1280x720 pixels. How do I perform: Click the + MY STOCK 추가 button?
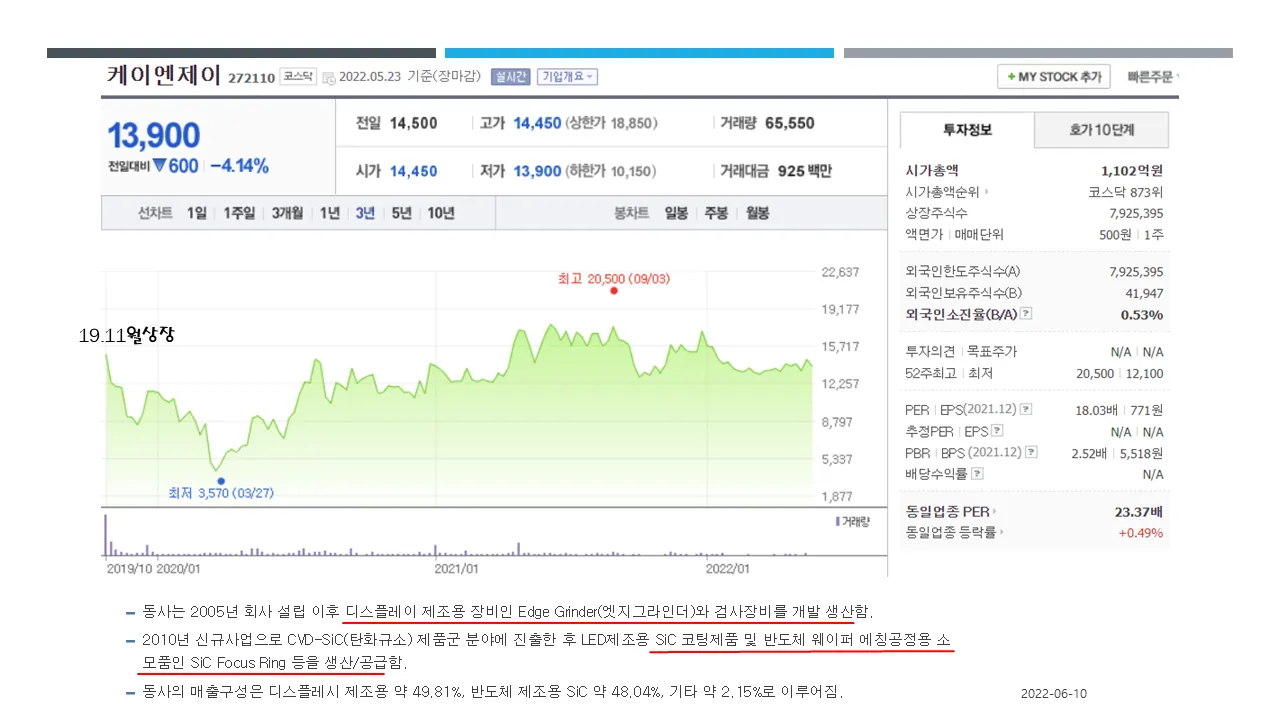[1053, 76]
